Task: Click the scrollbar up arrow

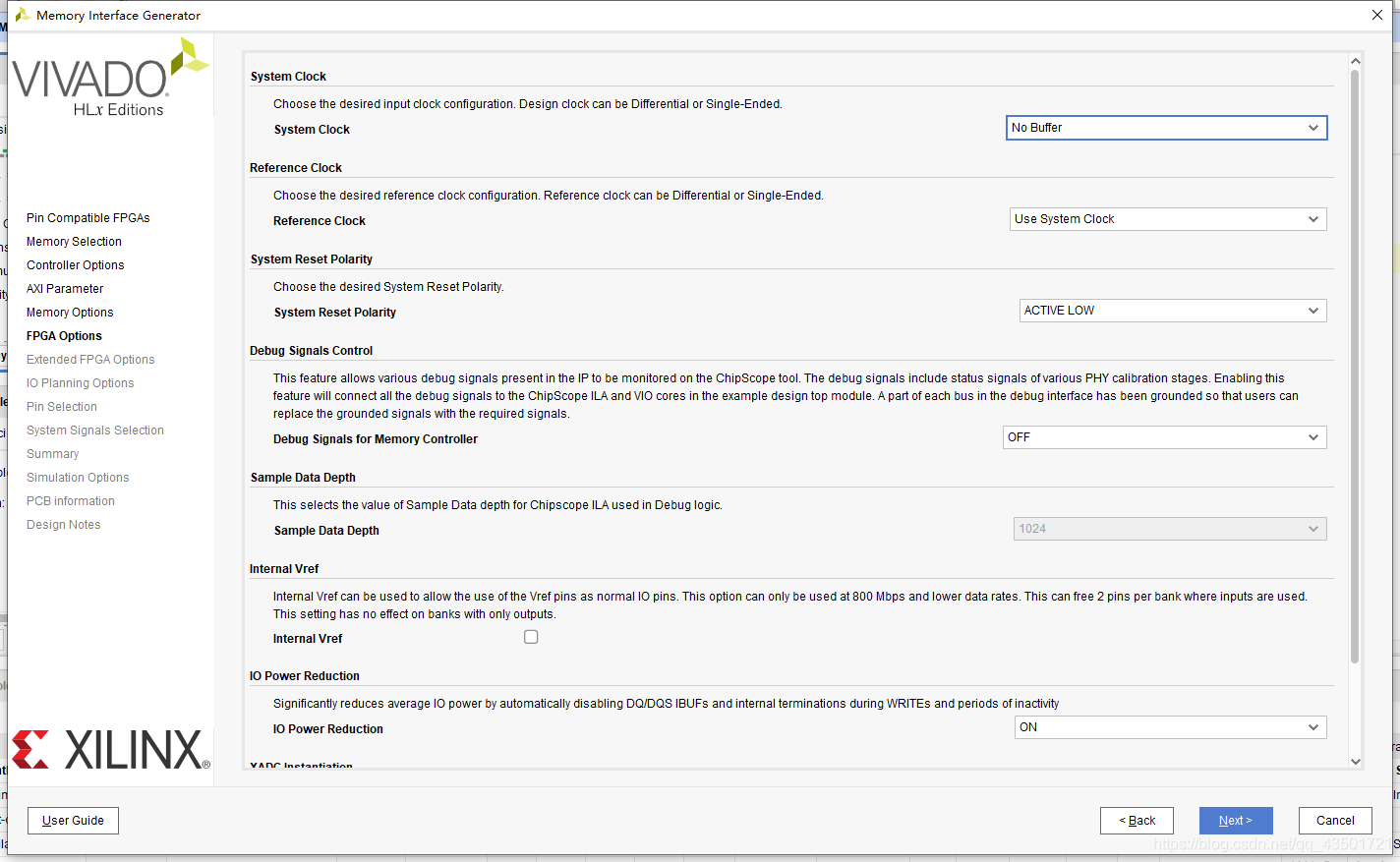Action: coord(1355,61)
